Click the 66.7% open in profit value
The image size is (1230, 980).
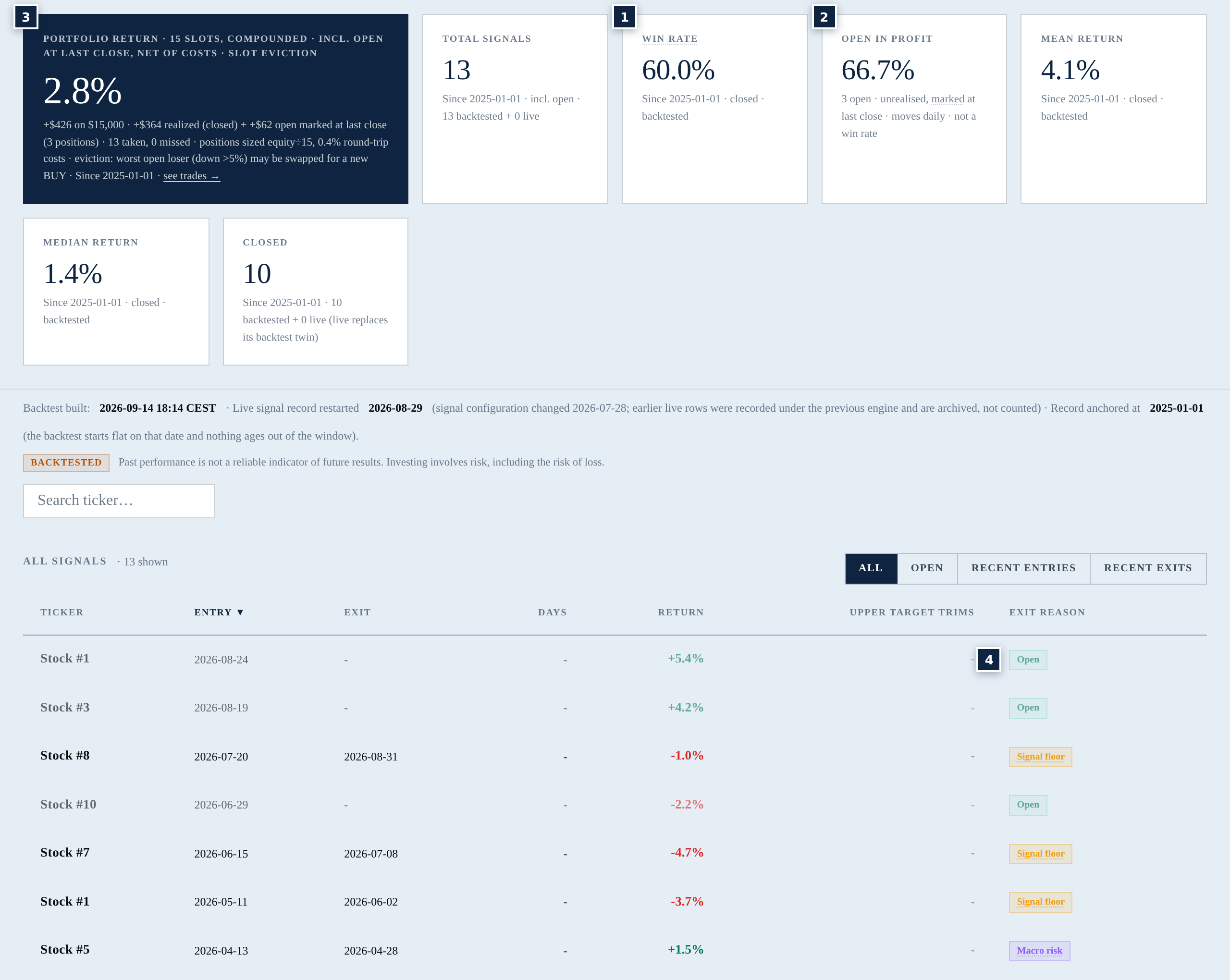coord(877,70)
